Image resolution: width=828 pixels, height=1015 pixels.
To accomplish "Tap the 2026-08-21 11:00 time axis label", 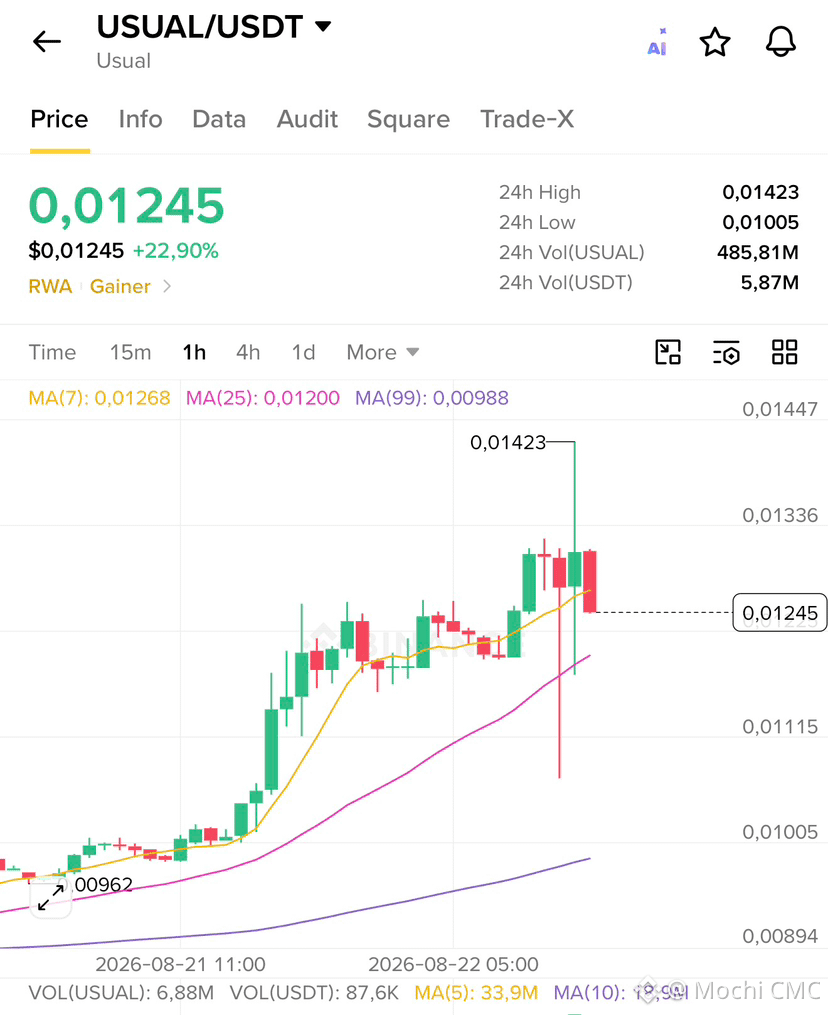I will [181, 965].
